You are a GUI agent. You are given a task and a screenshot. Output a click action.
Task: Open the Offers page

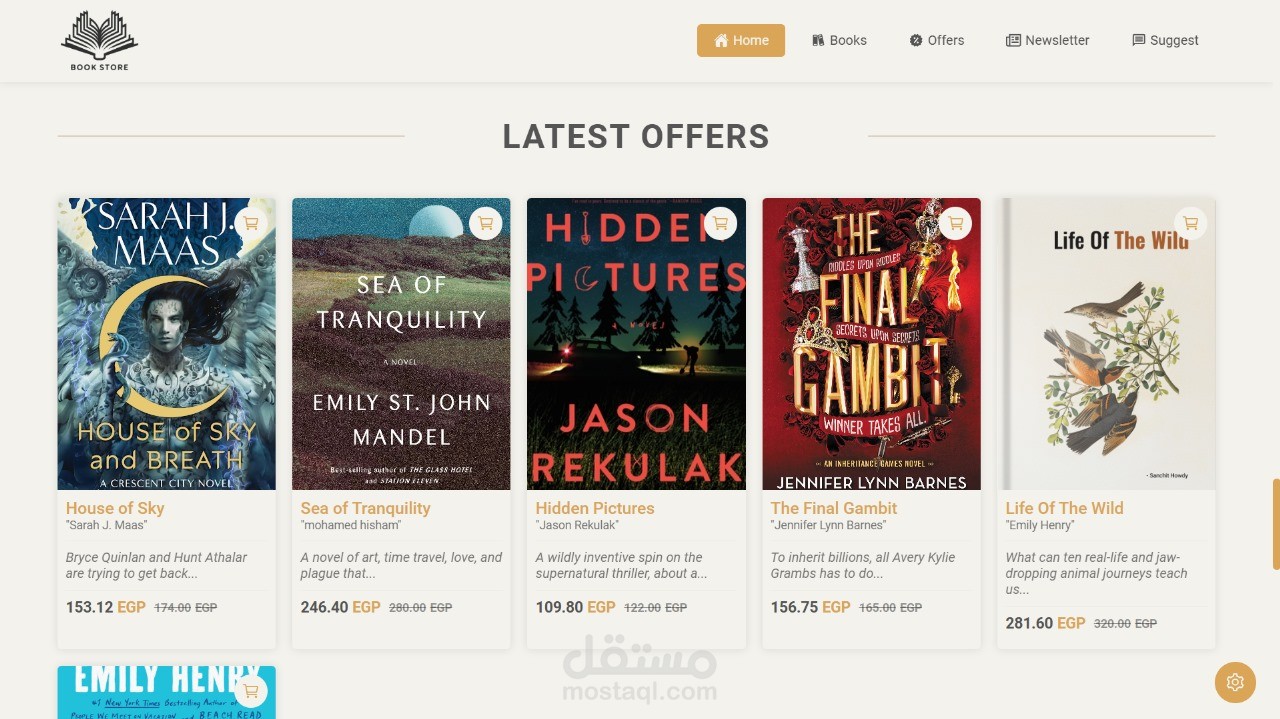pyautogui.click(x=937, y=40)
